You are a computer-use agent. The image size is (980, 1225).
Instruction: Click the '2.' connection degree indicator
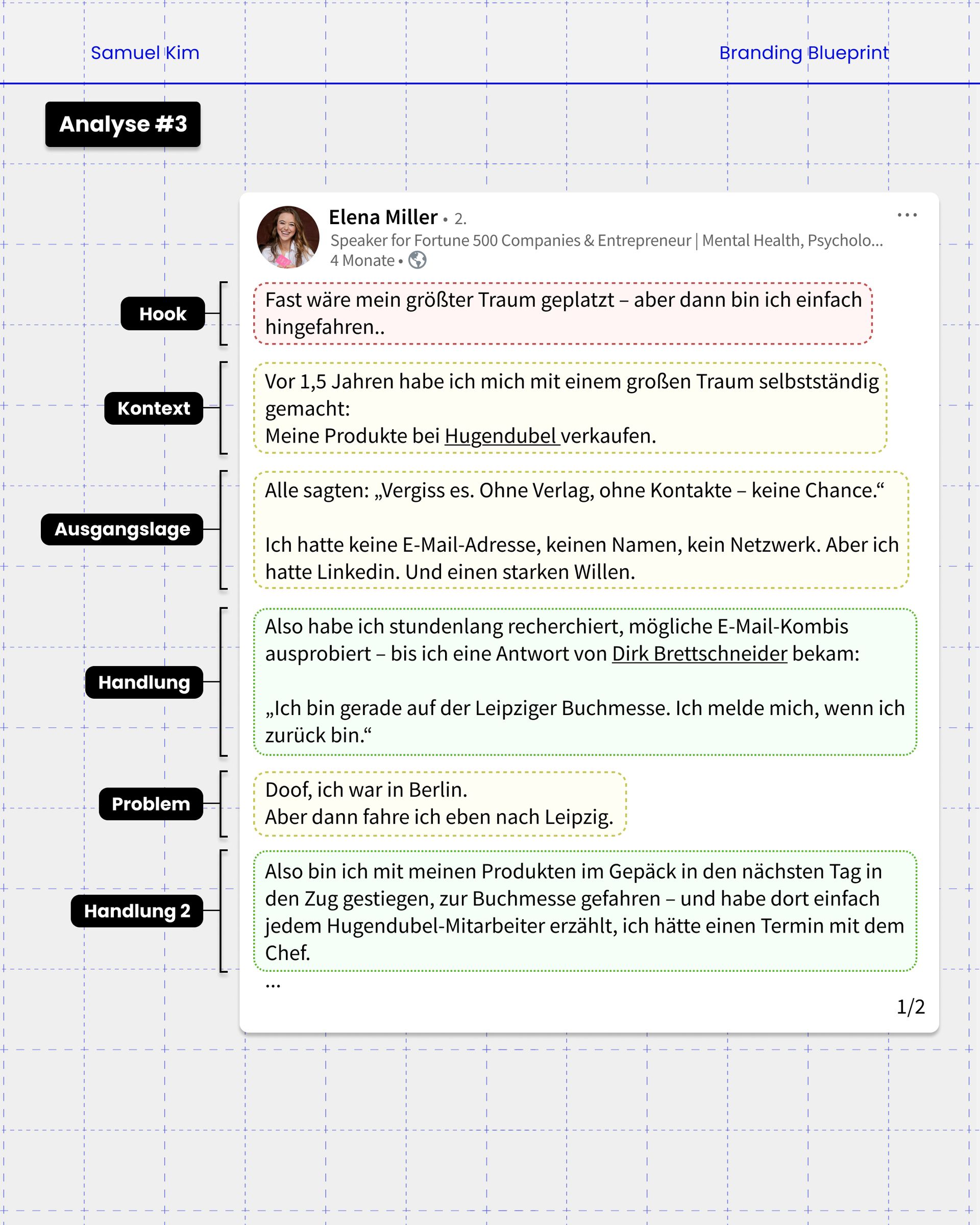pyautogui.click(x=460, y=219)
